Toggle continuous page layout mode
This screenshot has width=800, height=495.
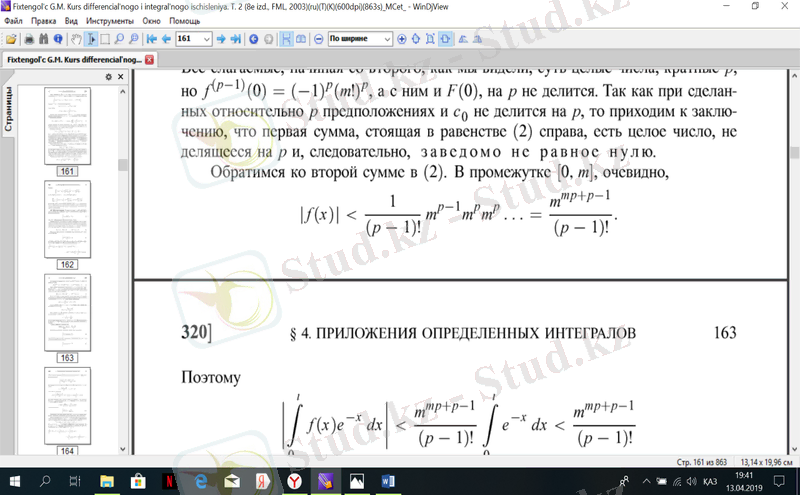(287, 39)
